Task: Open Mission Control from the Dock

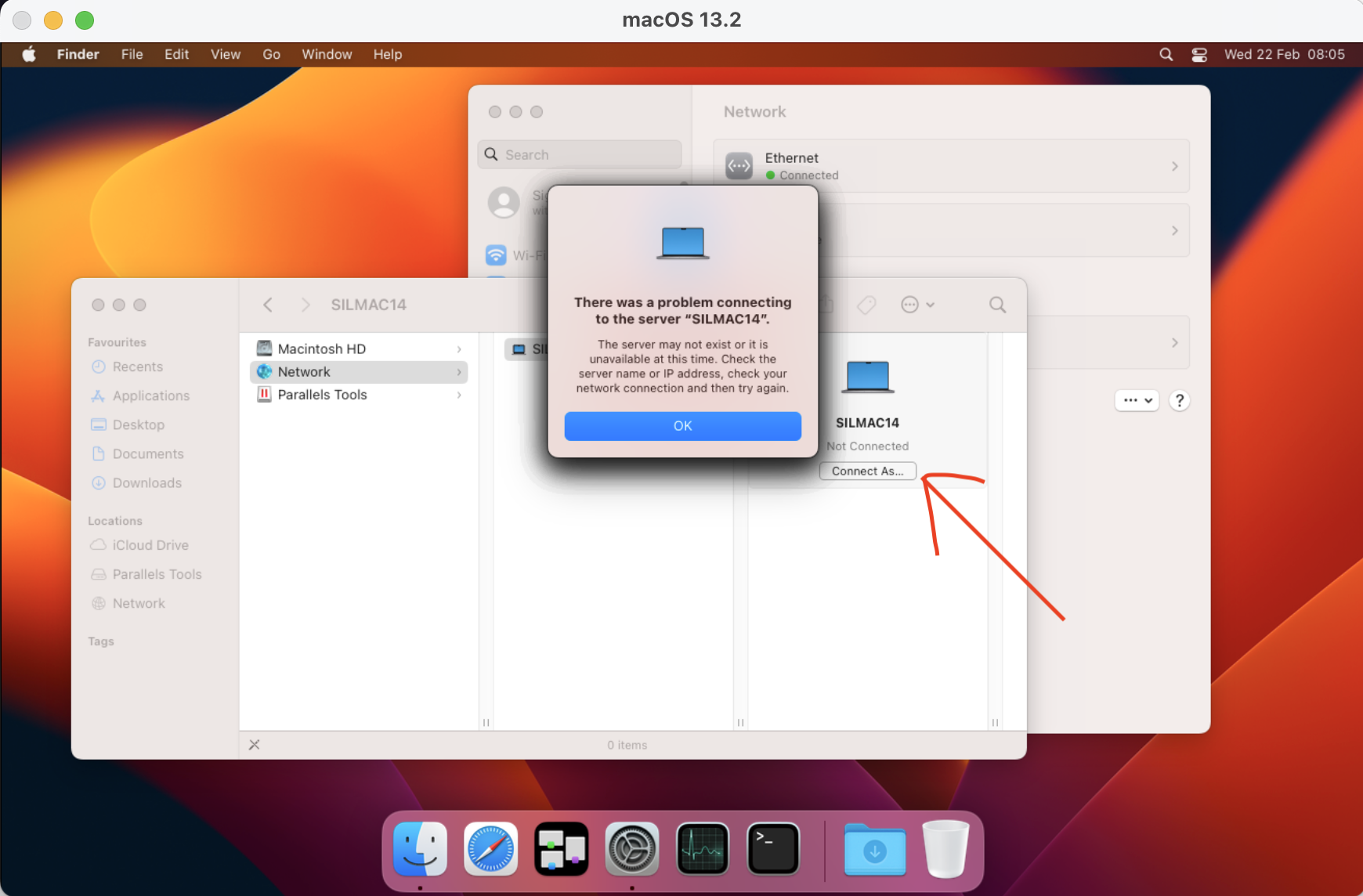Action: pos(562,848)
